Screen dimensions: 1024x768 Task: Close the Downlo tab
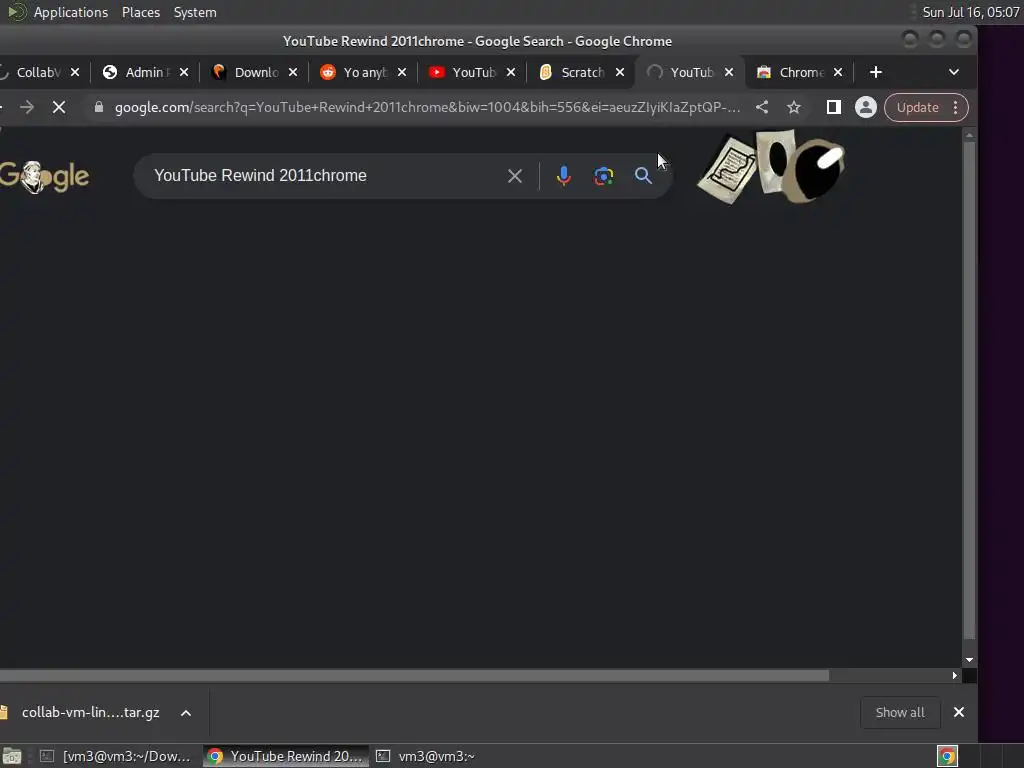[x=293, y=72]
